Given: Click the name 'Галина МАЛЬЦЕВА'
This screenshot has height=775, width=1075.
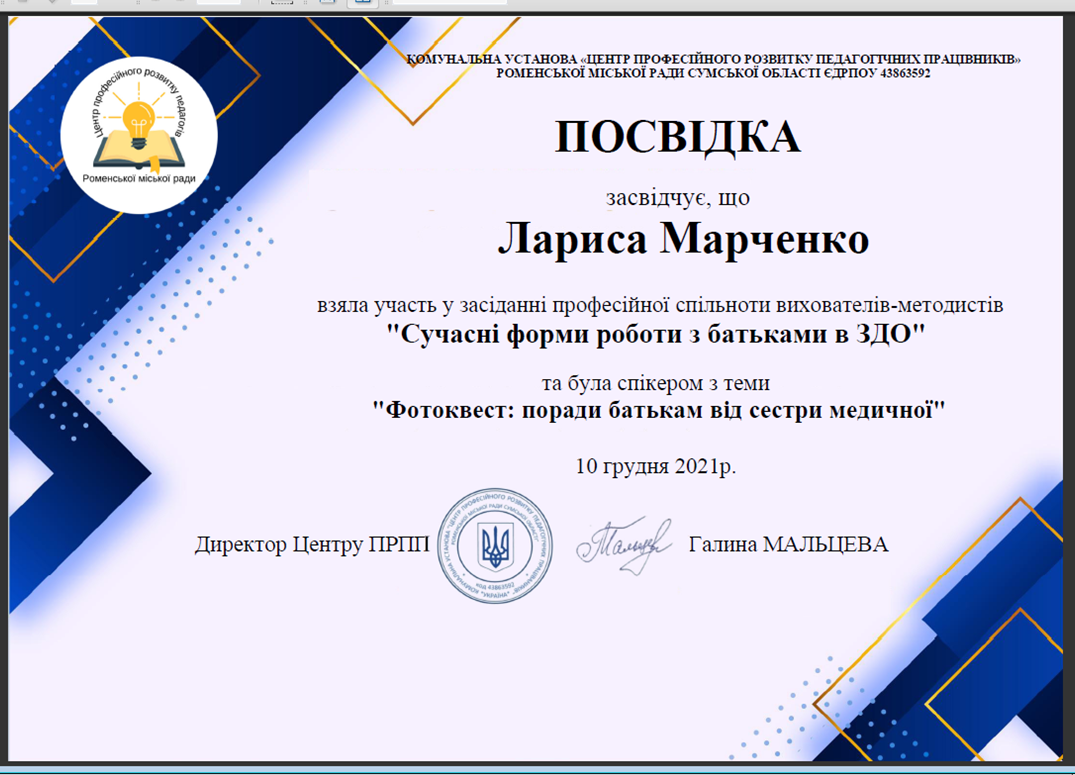Looking at the screenshot, I should point(788,545).
